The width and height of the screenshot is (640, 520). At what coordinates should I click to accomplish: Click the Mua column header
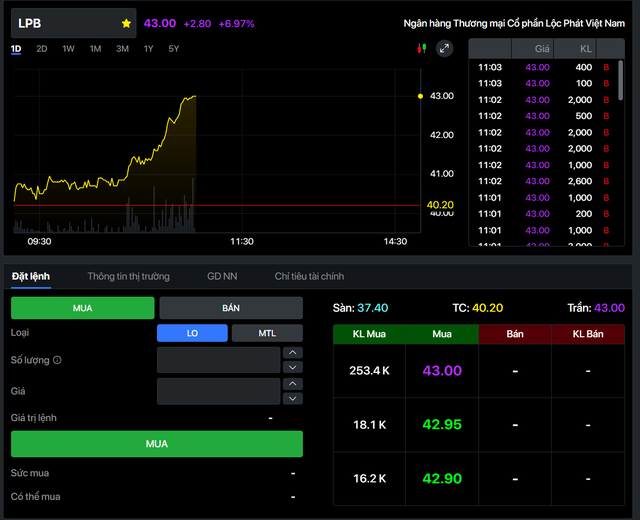coord(442,334)
